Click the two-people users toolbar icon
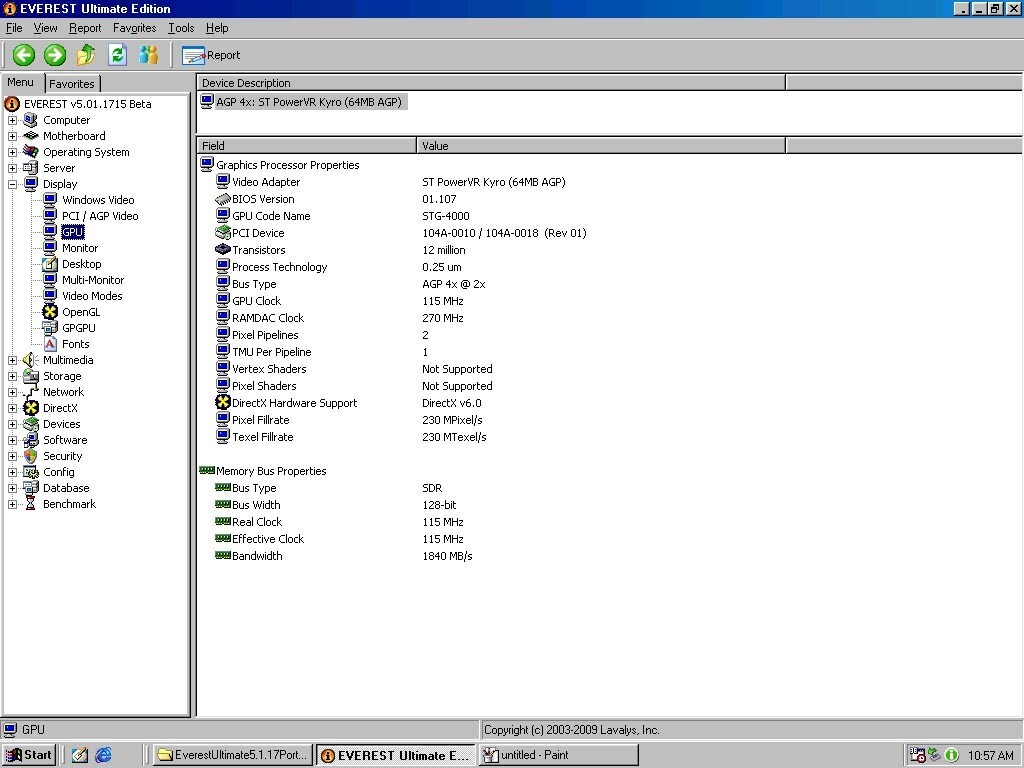This screenshot has width=1024, height=768. pyautogui.click(x=148, y=55)
